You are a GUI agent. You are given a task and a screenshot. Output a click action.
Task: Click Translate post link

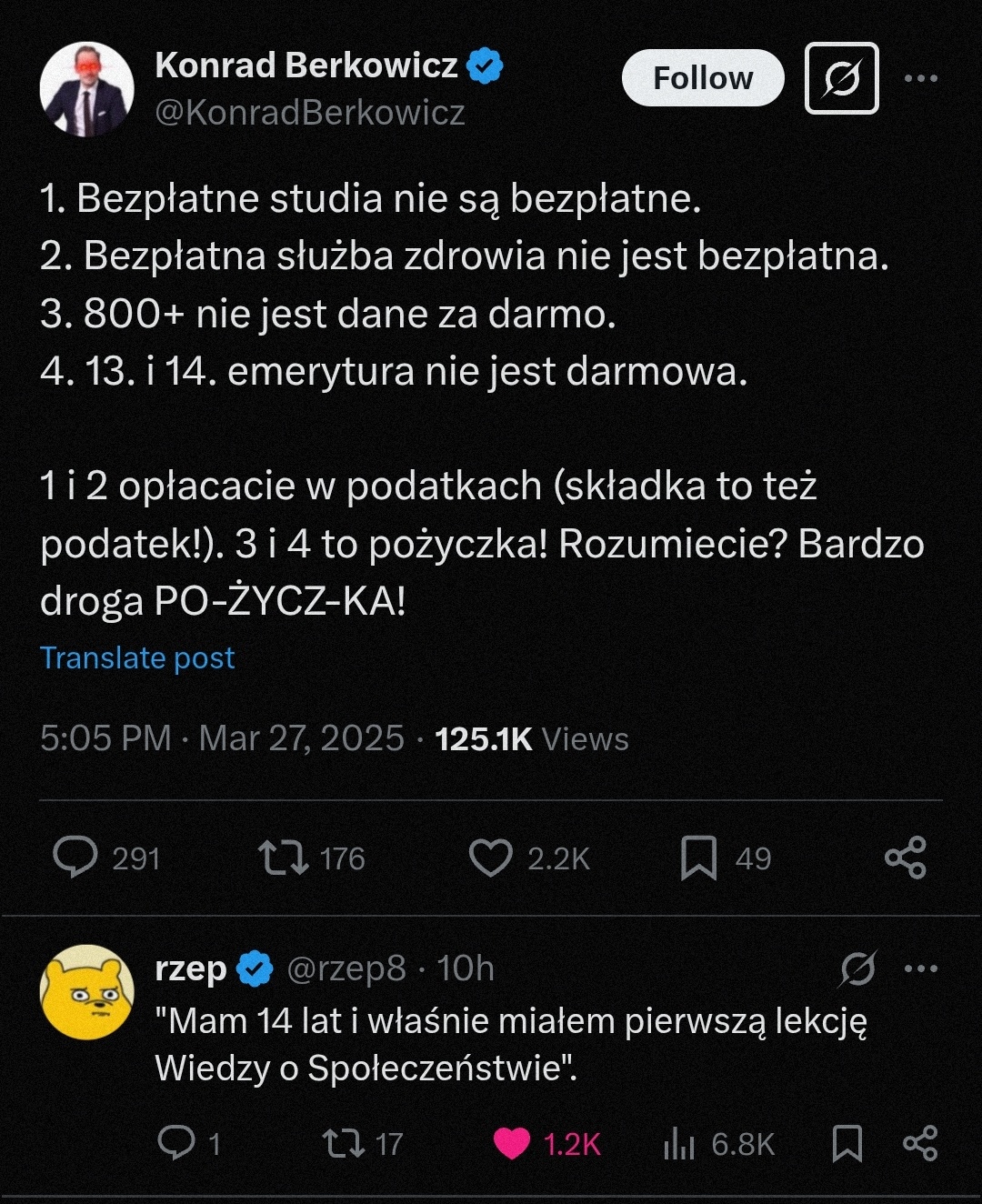pyautogui.click(x=137, y=657)
